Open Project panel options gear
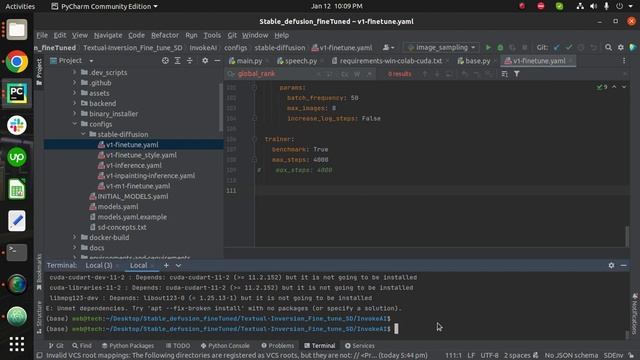Viewport: 640px width, 360px height. pos(205,60)
